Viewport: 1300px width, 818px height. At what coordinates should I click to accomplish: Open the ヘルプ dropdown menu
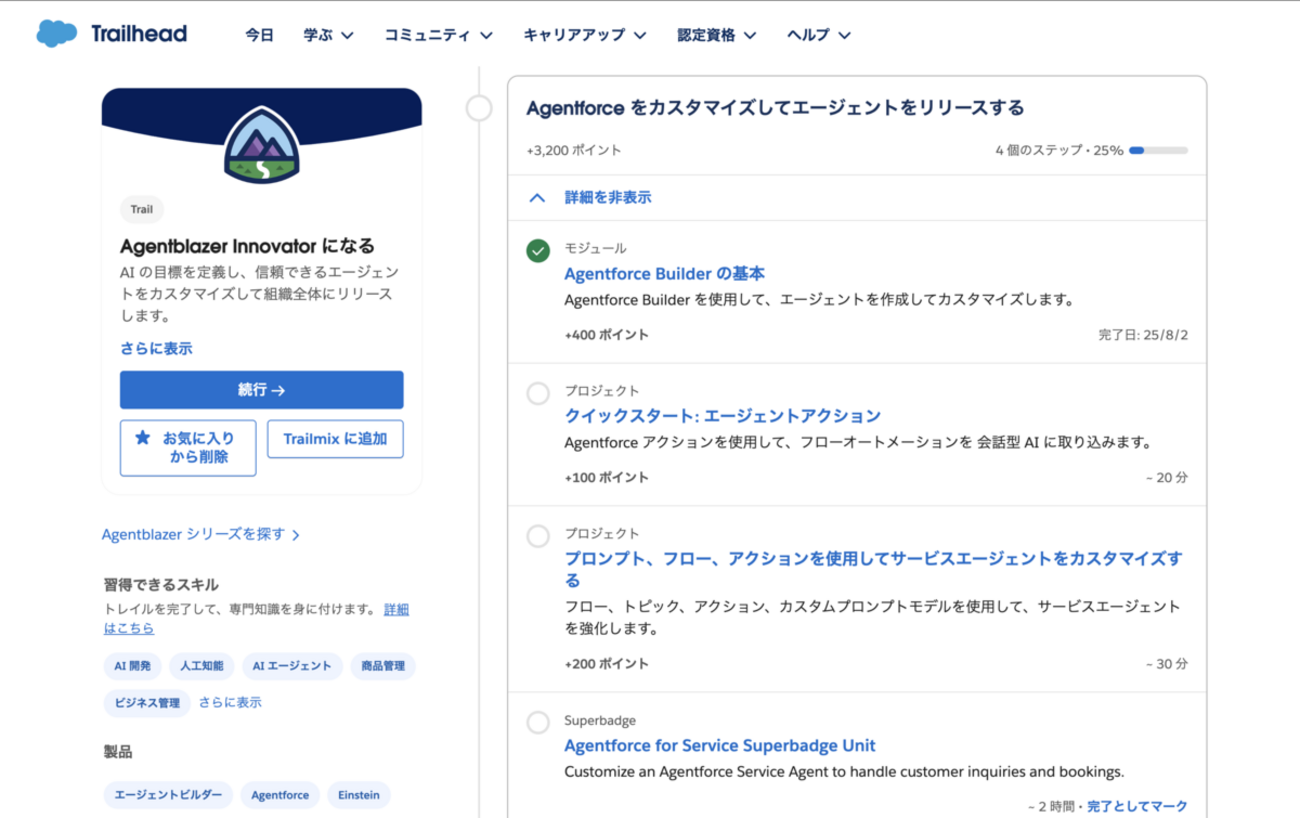[x=819, y=35]
